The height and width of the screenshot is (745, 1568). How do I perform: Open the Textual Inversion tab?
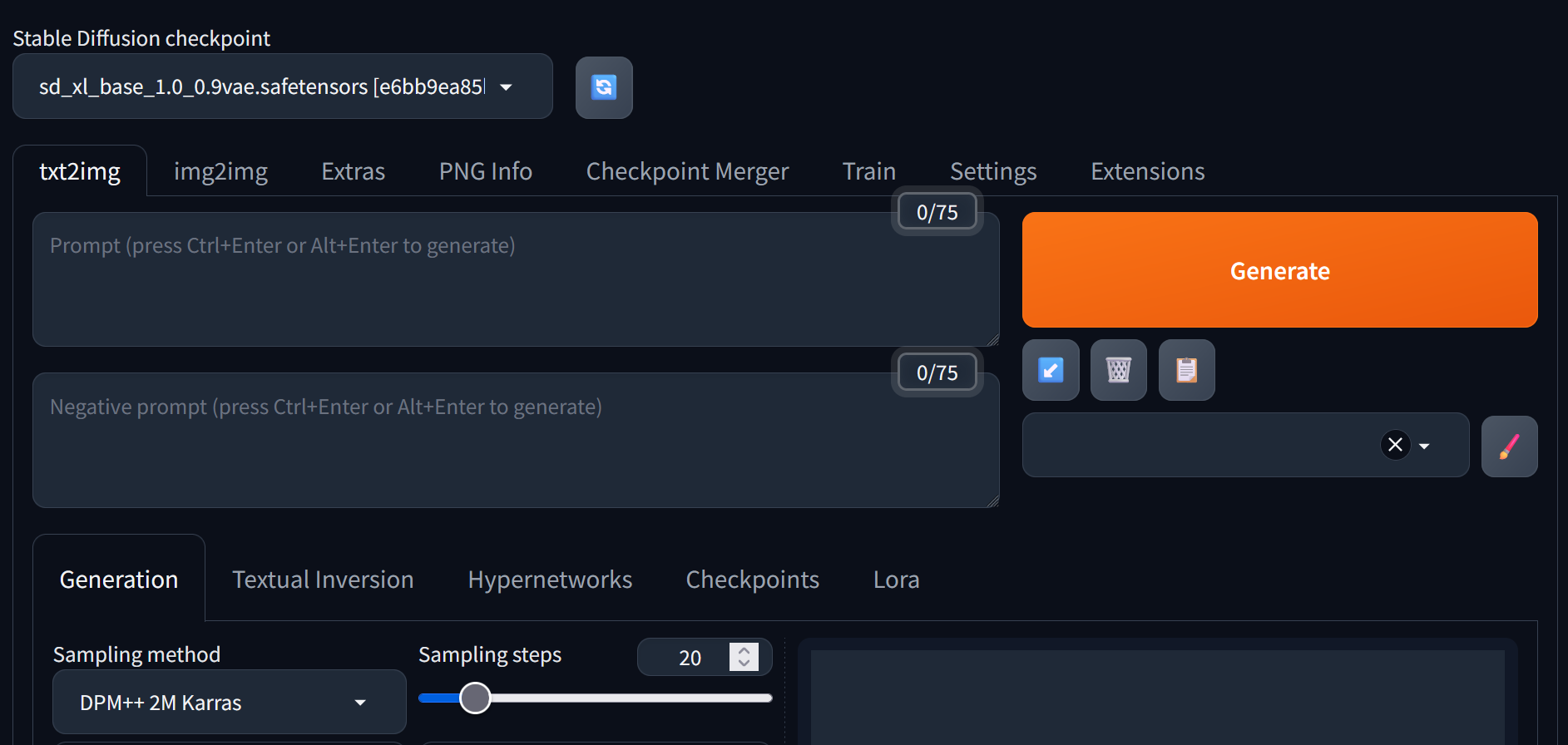click(323, 580)
